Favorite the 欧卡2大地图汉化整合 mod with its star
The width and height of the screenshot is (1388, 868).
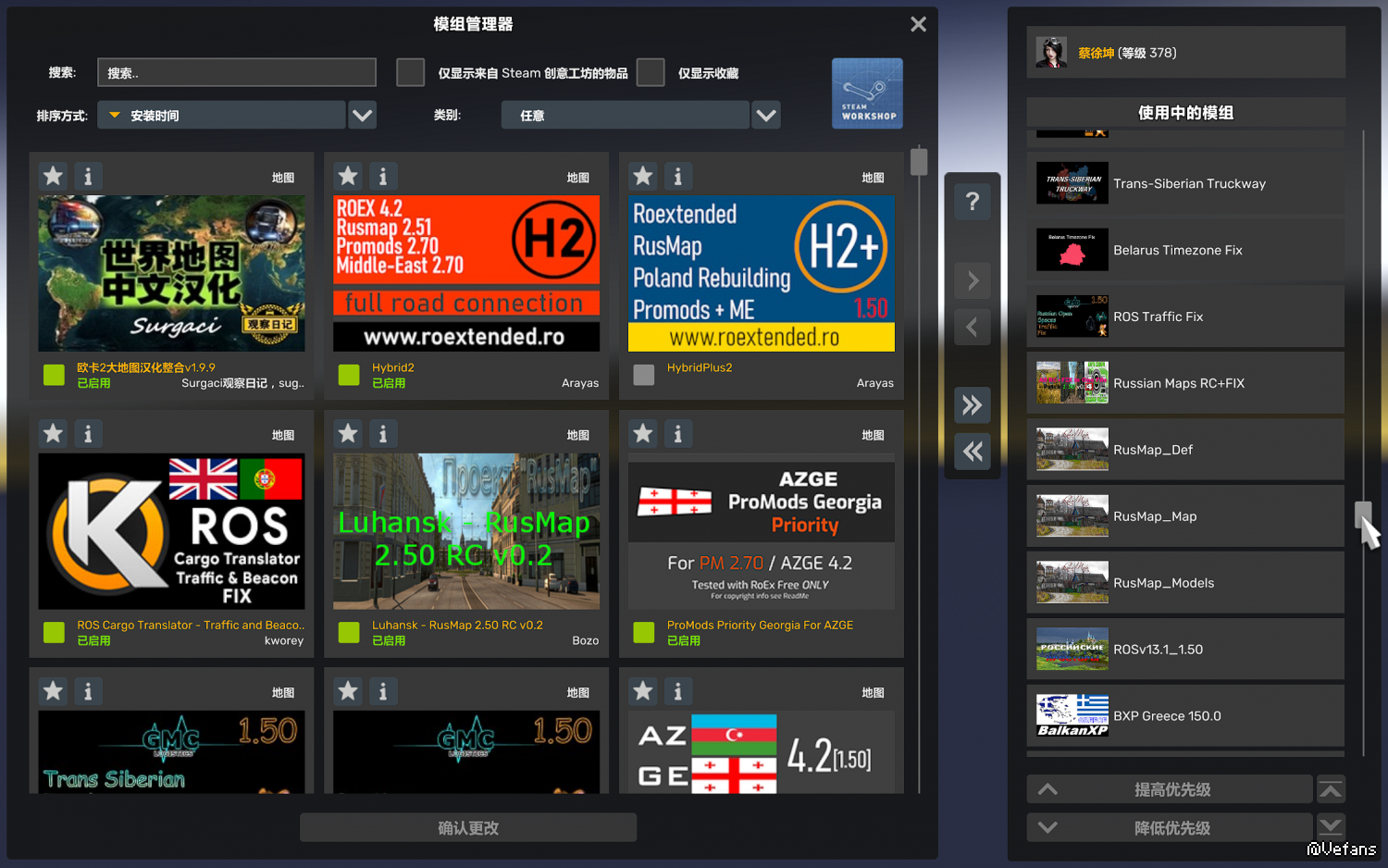pos(54,176)
